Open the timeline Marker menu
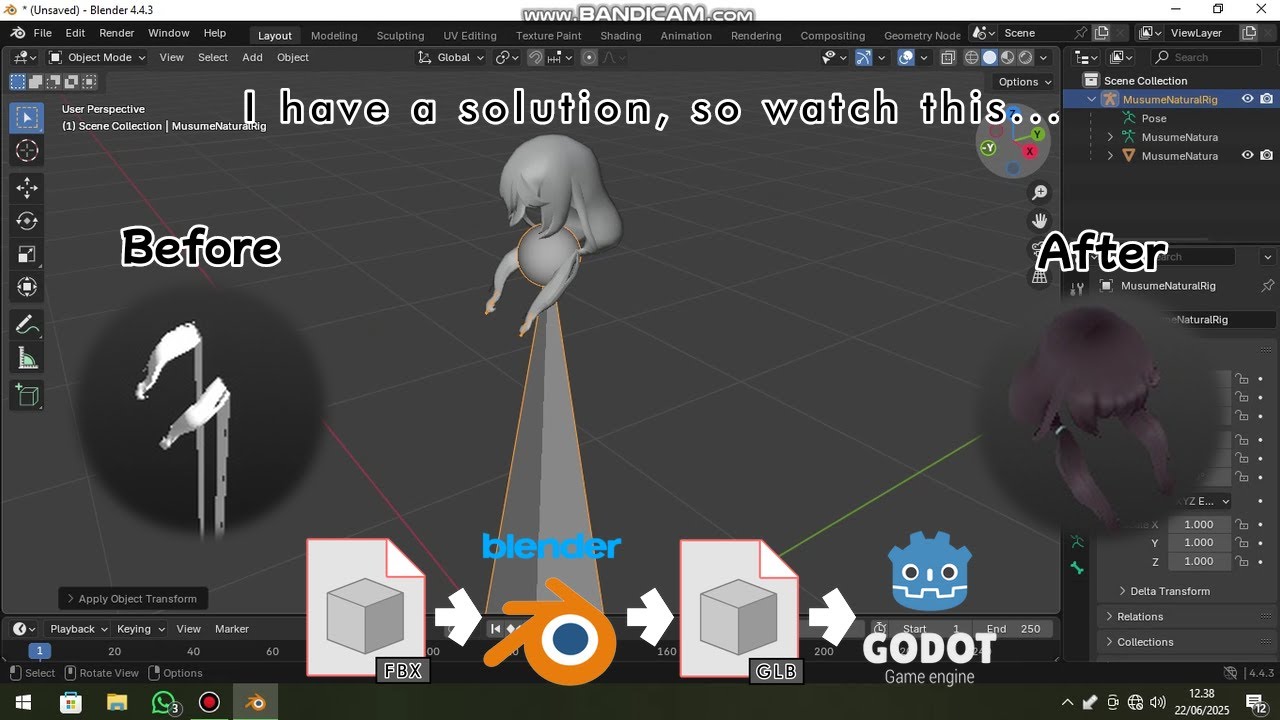The height and width of the screenshot is (720, 1280). (232, 629)
